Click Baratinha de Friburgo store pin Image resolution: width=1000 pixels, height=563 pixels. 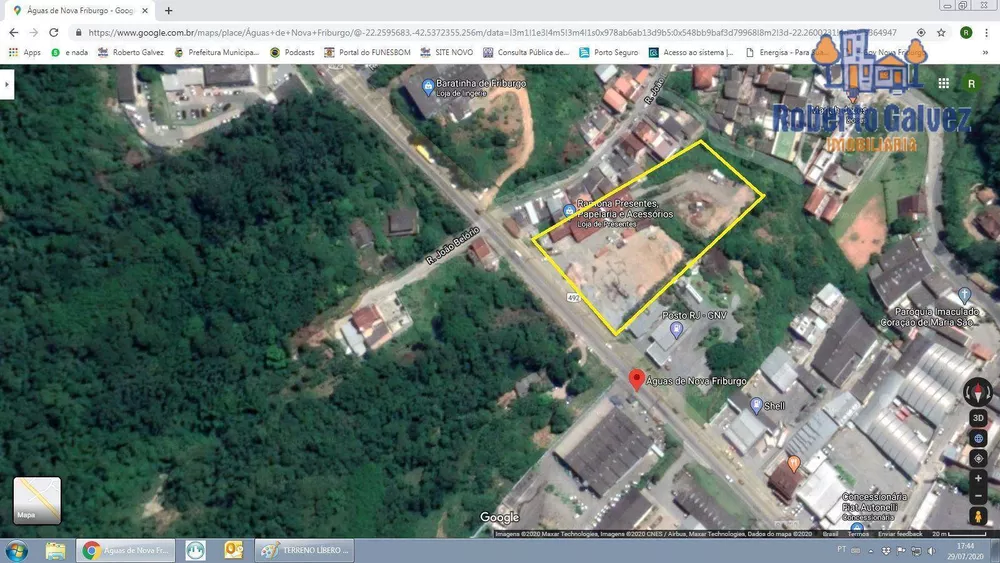click(x=429, y=85)
